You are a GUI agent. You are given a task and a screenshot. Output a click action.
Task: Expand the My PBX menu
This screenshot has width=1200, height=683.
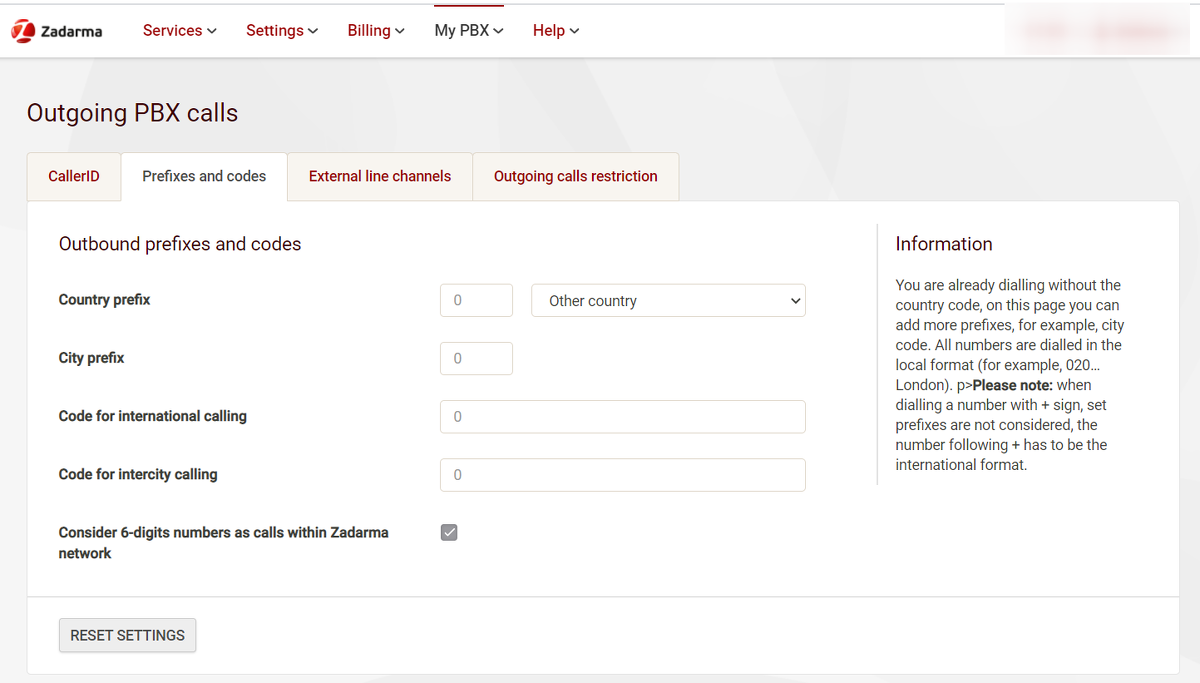468,31
